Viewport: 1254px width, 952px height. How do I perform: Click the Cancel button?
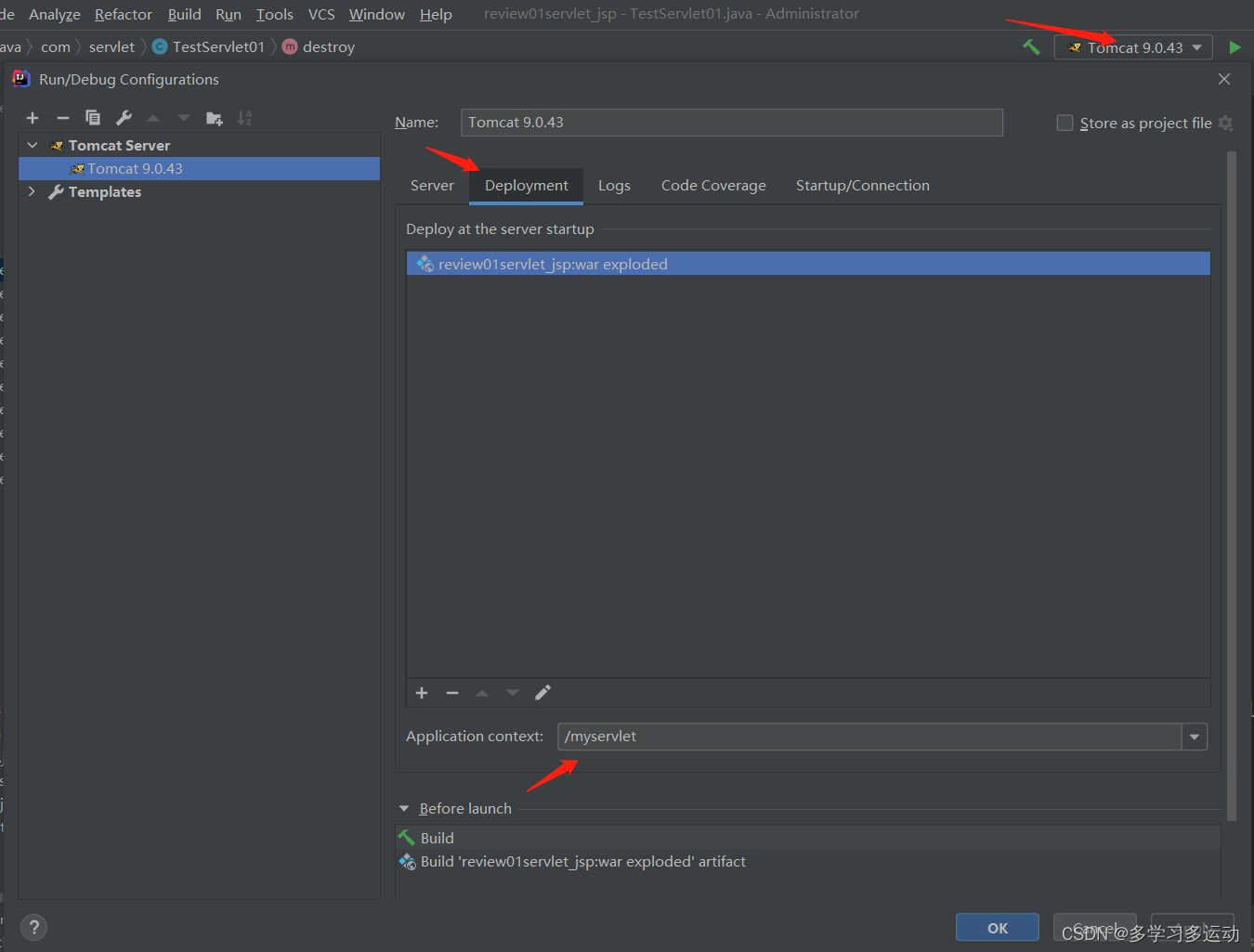tap(1095, 928)
